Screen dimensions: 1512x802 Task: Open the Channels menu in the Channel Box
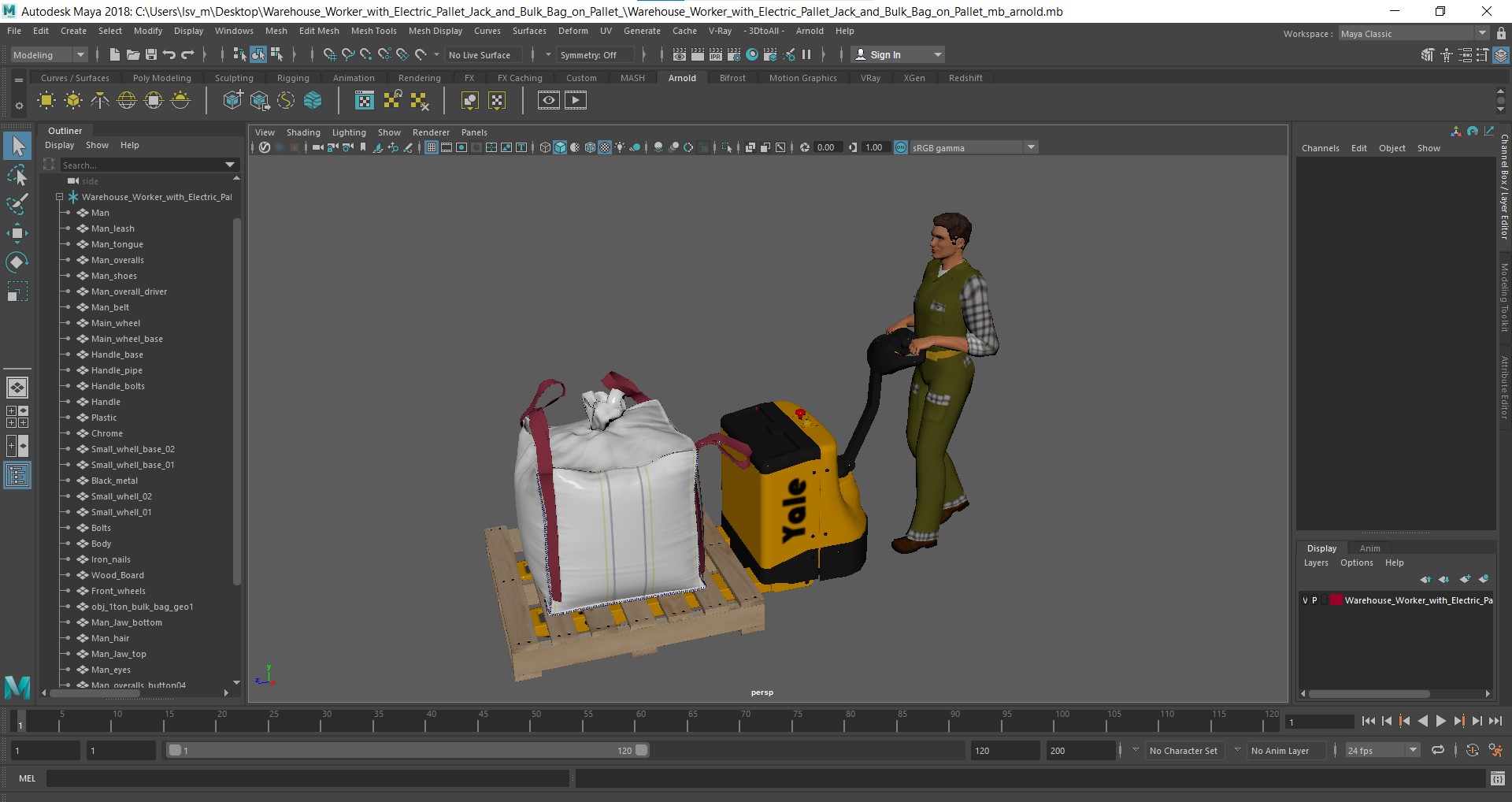(x=1320, y=148)
